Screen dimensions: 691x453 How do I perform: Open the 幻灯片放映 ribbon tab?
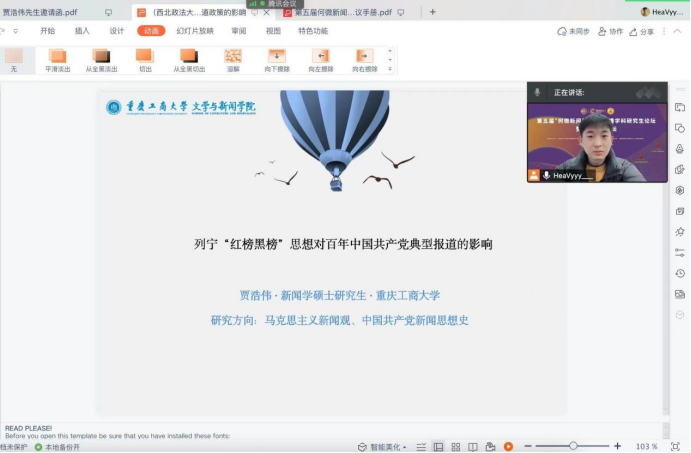[195, 31]
